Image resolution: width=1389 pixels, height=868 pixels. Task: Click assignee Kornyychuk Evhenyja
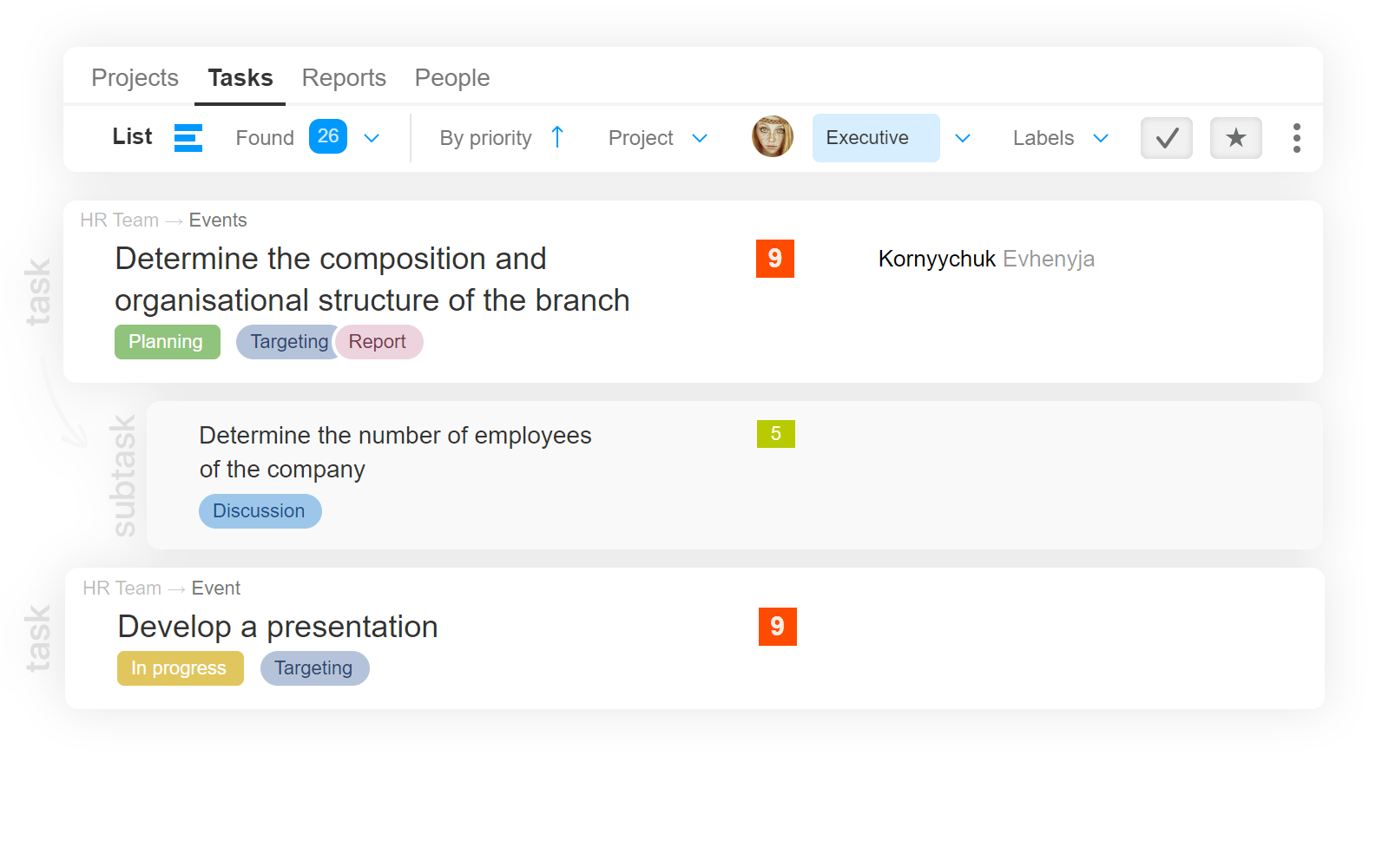[x=986, y=259]
